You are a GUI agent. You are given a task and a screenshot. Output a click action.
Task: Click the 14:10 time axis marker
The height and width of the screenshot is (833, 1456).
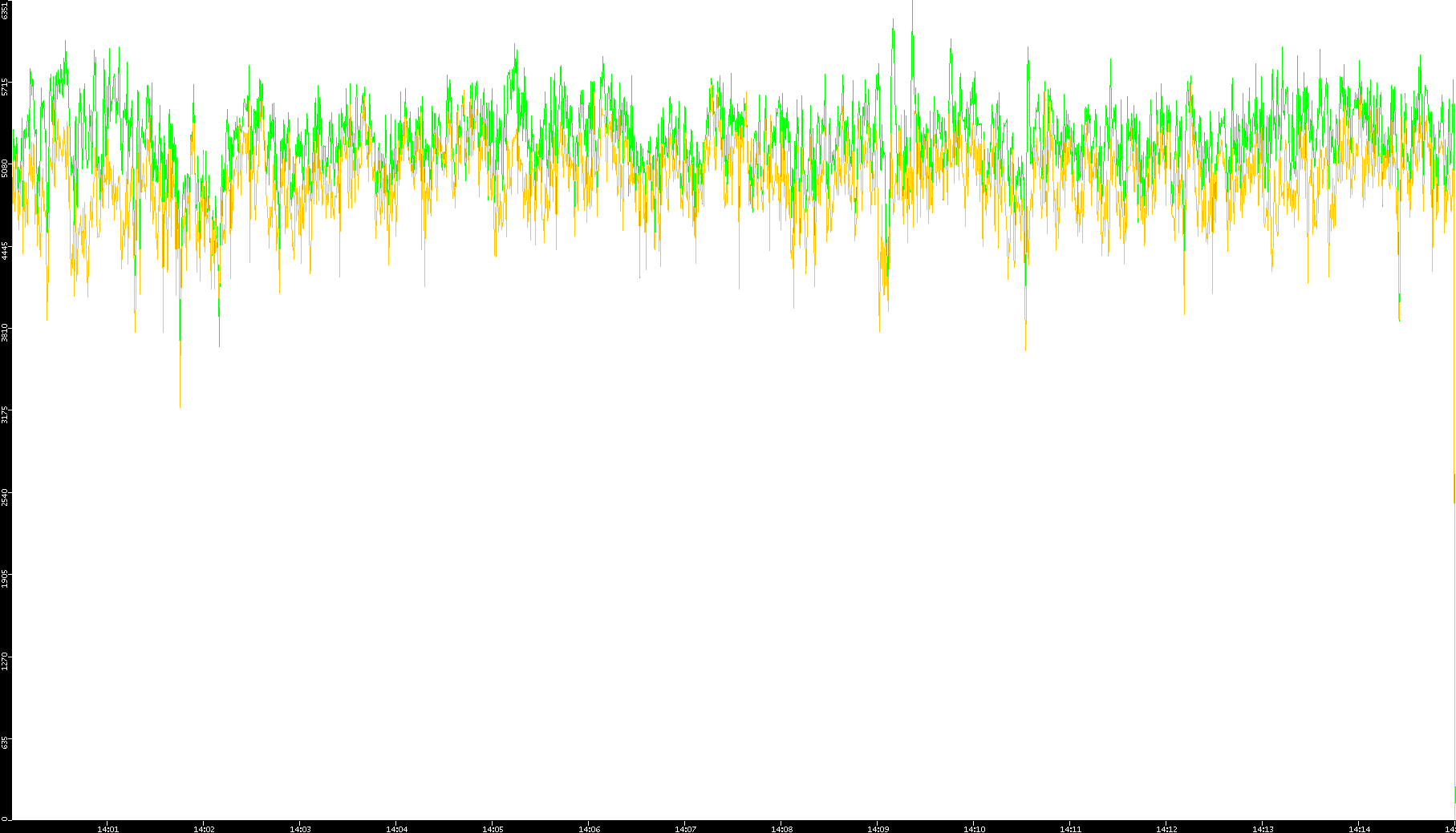pyautogui.click(x=974, y=829)
